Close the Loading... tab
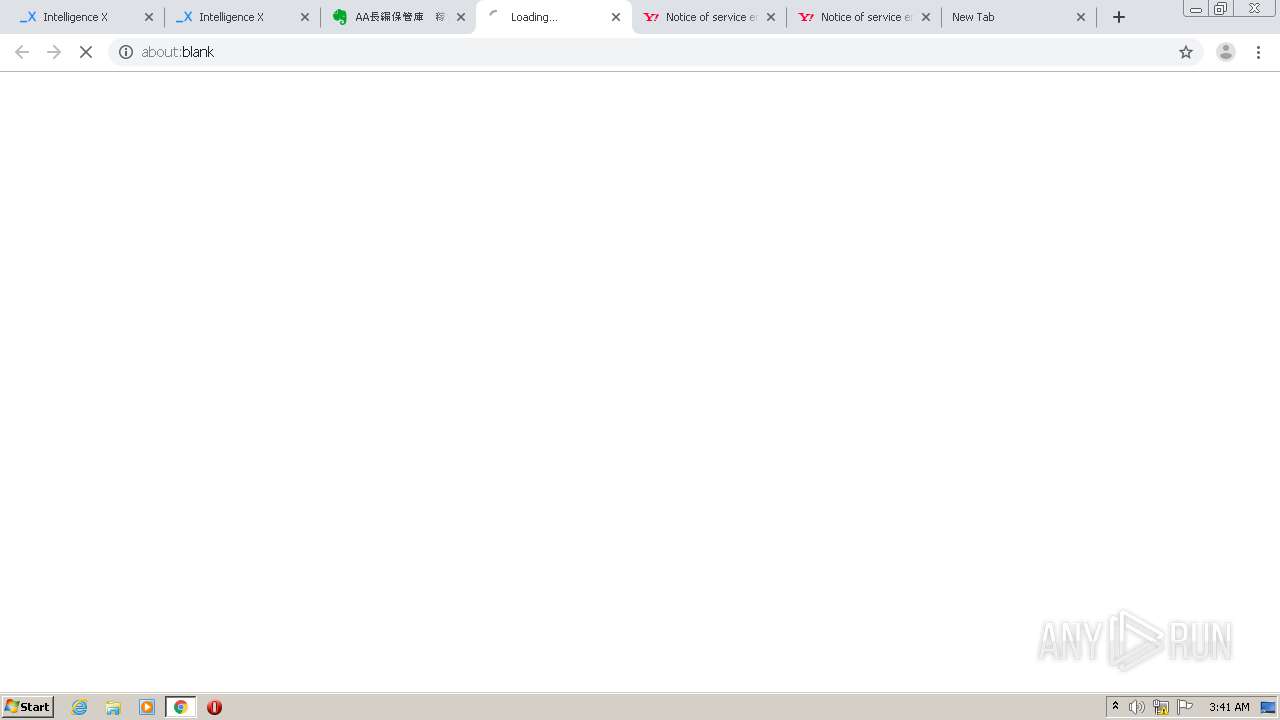The image size is (1280, 720). tap(616, 17)
